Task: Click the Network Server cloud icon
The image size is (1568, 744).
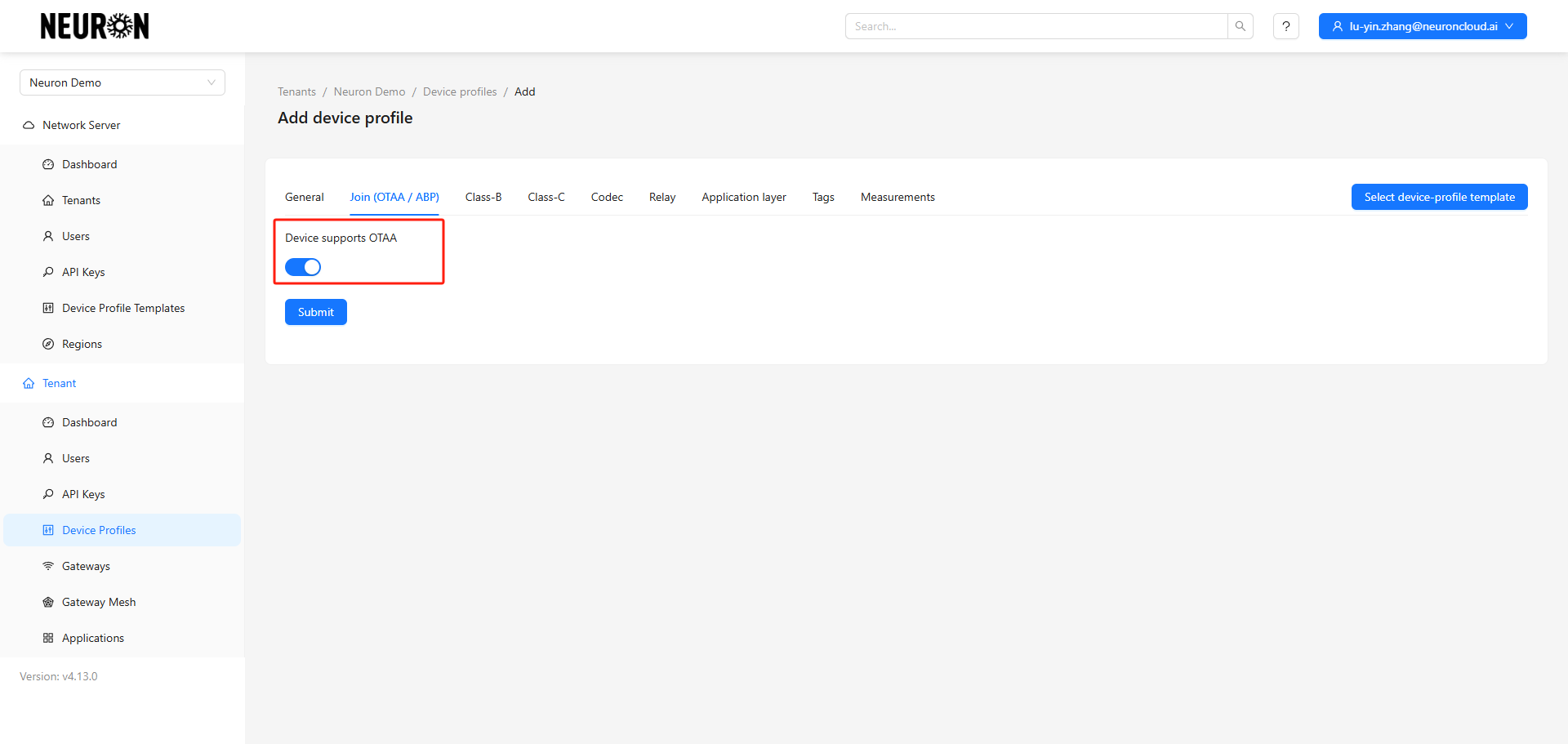Action: tap(29, 125)
